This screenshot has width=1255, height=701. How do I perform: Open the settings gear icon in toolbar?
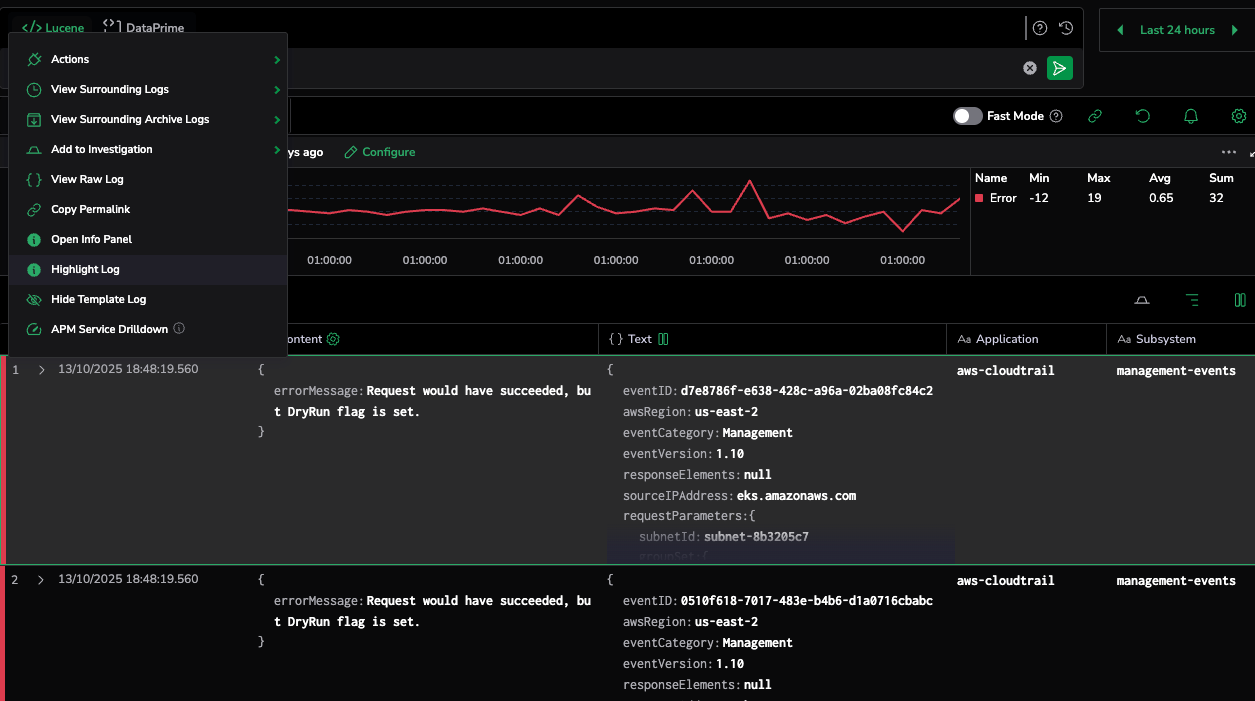coord(1238,116)
